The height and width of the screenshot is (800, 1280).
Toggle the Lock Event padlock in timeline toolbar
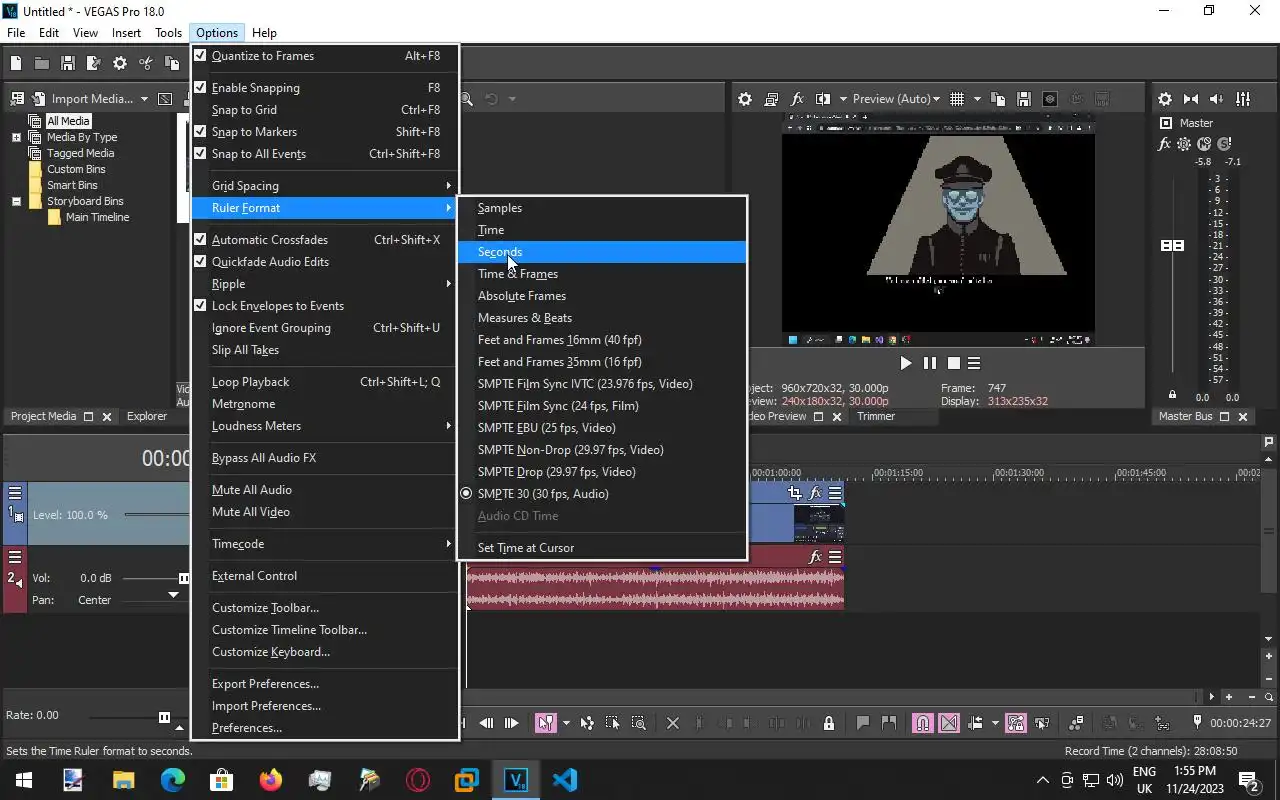pyautogui.click(x=829, y=723)
